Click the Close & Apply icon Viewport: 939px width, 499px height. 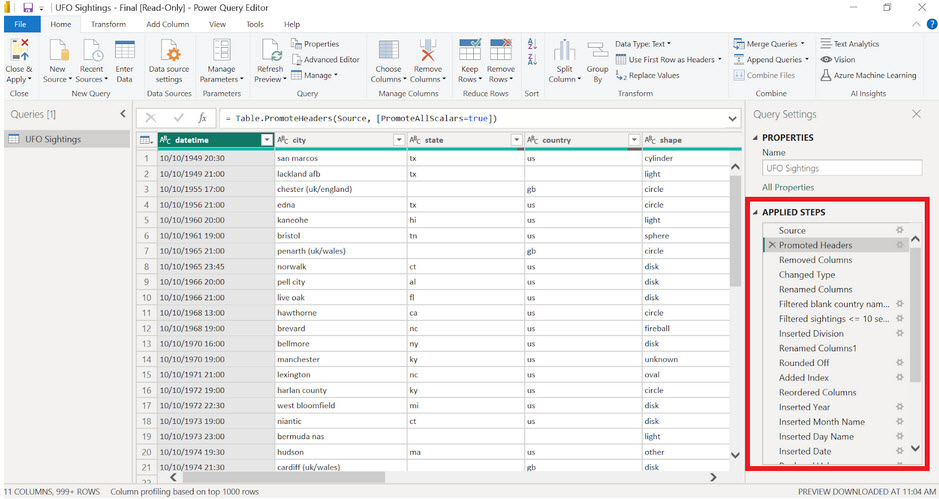pyautogui.click(x=20, y=50)
